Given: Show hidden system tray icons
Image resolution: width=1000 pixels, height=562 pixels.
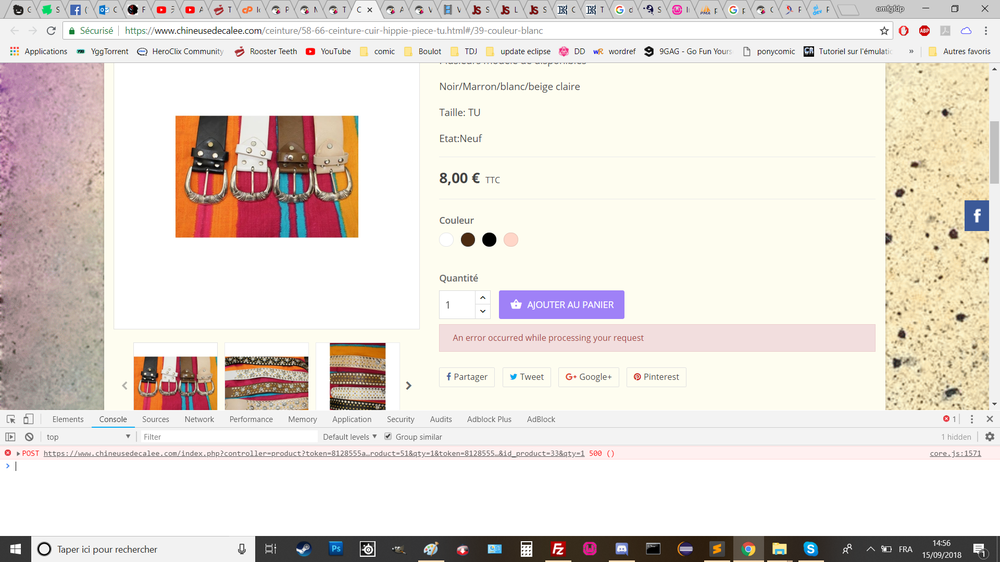Looking at the screenshot, I should click(870, 549).
